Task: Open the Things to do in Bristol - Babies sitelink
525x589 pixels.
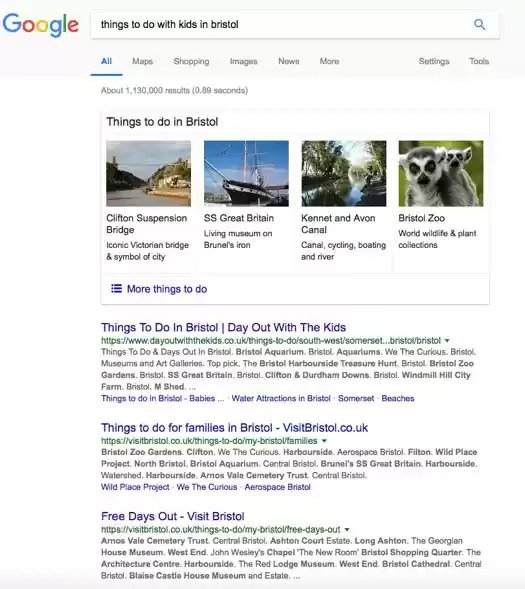Action: 162,398
